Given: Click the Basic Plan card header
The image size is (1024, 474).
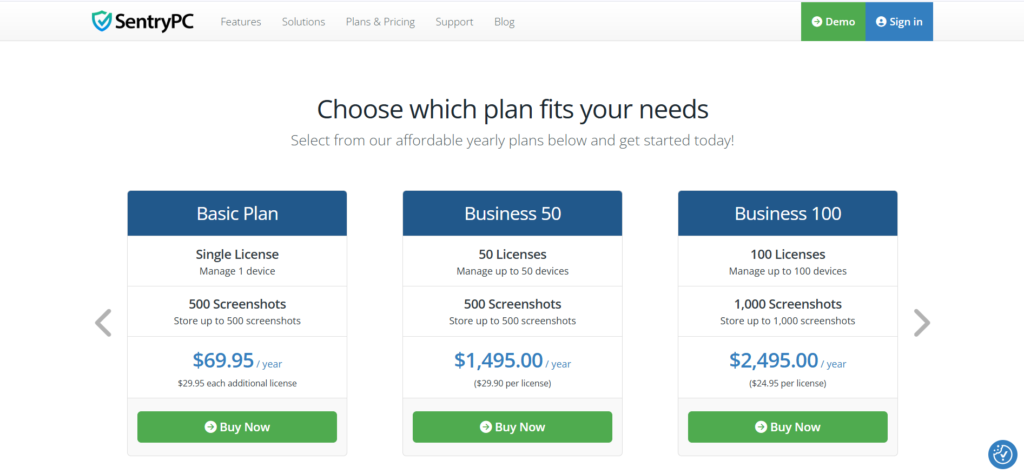Looking at the screenshot, I should coord(237,213).
